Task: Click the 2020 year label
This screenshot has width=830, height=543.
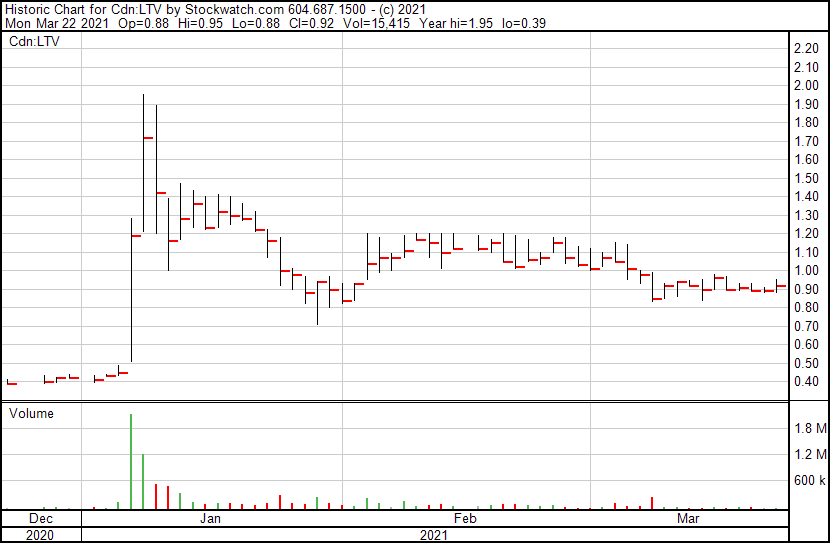Action: (x=40, y=535)
